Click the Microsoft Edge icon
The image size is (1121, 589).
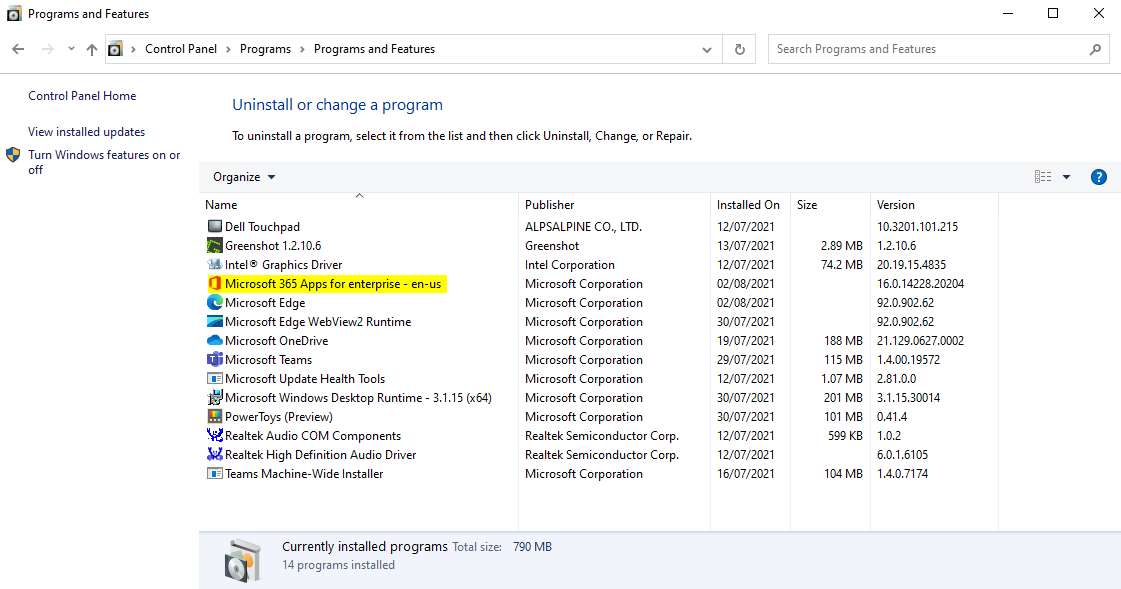[214, 302]
